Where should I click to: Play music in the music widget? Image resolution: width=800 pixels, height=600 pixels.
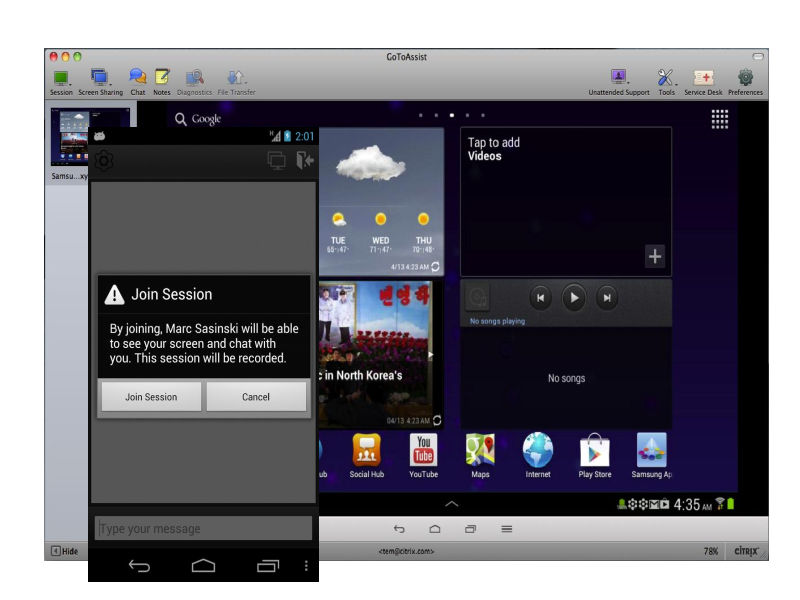[x=573, y=298]
